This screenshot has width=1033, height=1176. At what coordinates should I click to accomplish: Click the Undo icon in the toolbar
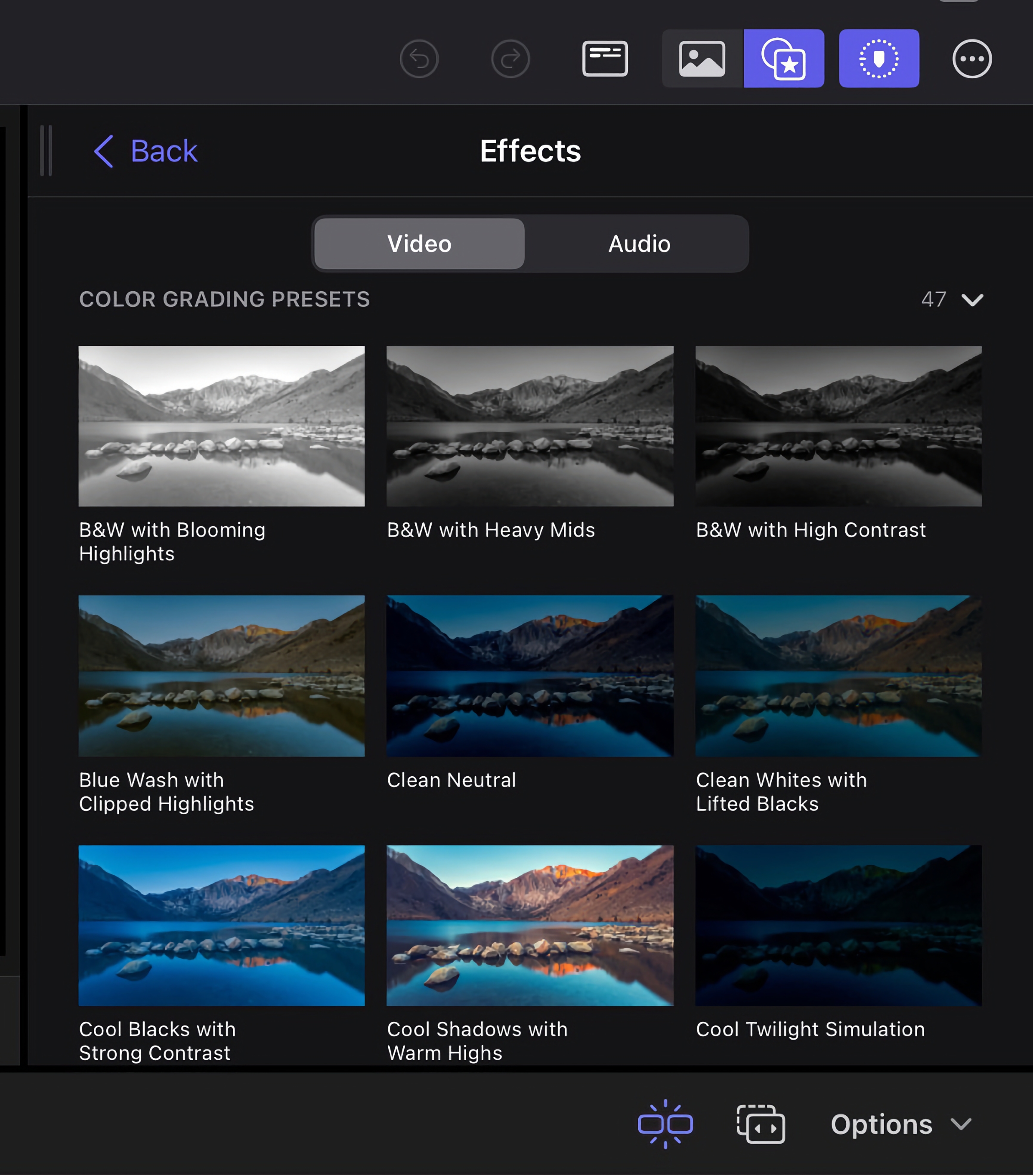[x=419, y=58]
